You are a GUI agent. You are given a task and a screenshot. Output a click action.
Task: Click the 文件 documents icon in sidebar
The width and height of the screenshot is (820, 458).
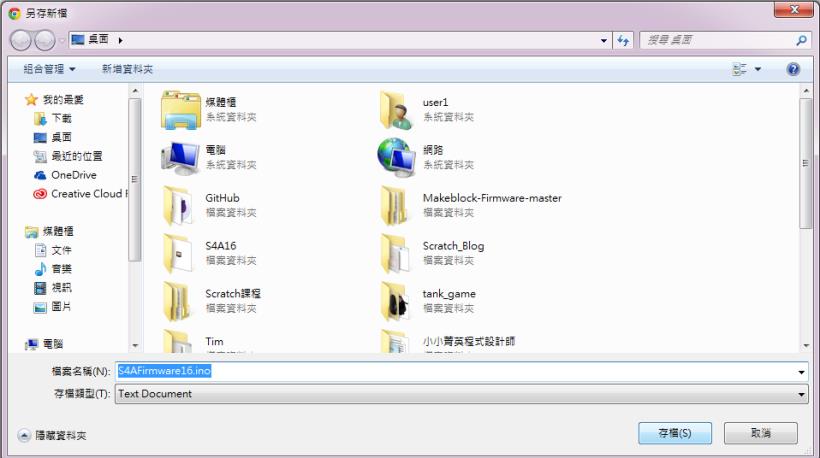coord(40,250)
